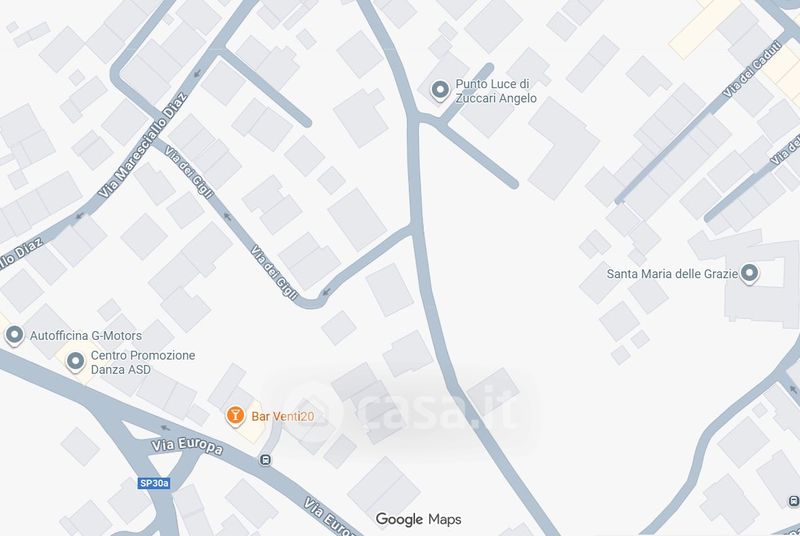The height and width of the screenshot is (536, 800).
Task: Open the Autofficina G-Motors location pin
Action: pyautogui.click(x=14, y=336)
